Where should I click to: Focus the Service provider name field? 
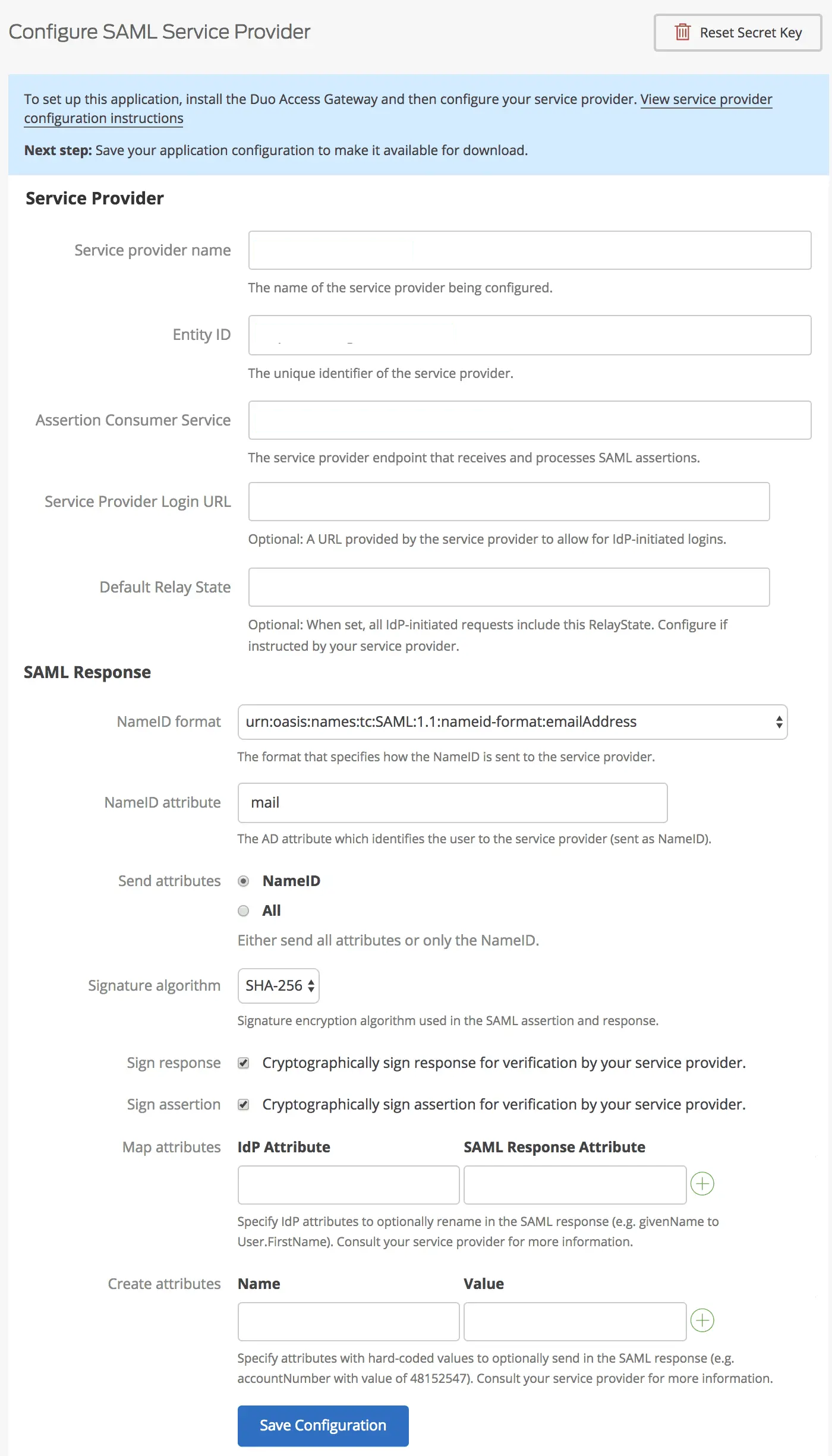tap(530, 250)
